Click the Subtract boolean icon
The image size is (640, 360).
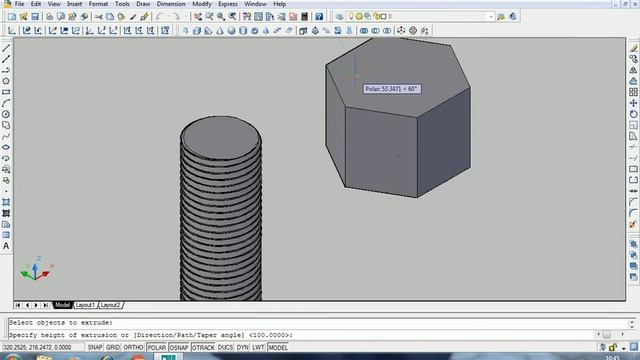pos(375,31)
